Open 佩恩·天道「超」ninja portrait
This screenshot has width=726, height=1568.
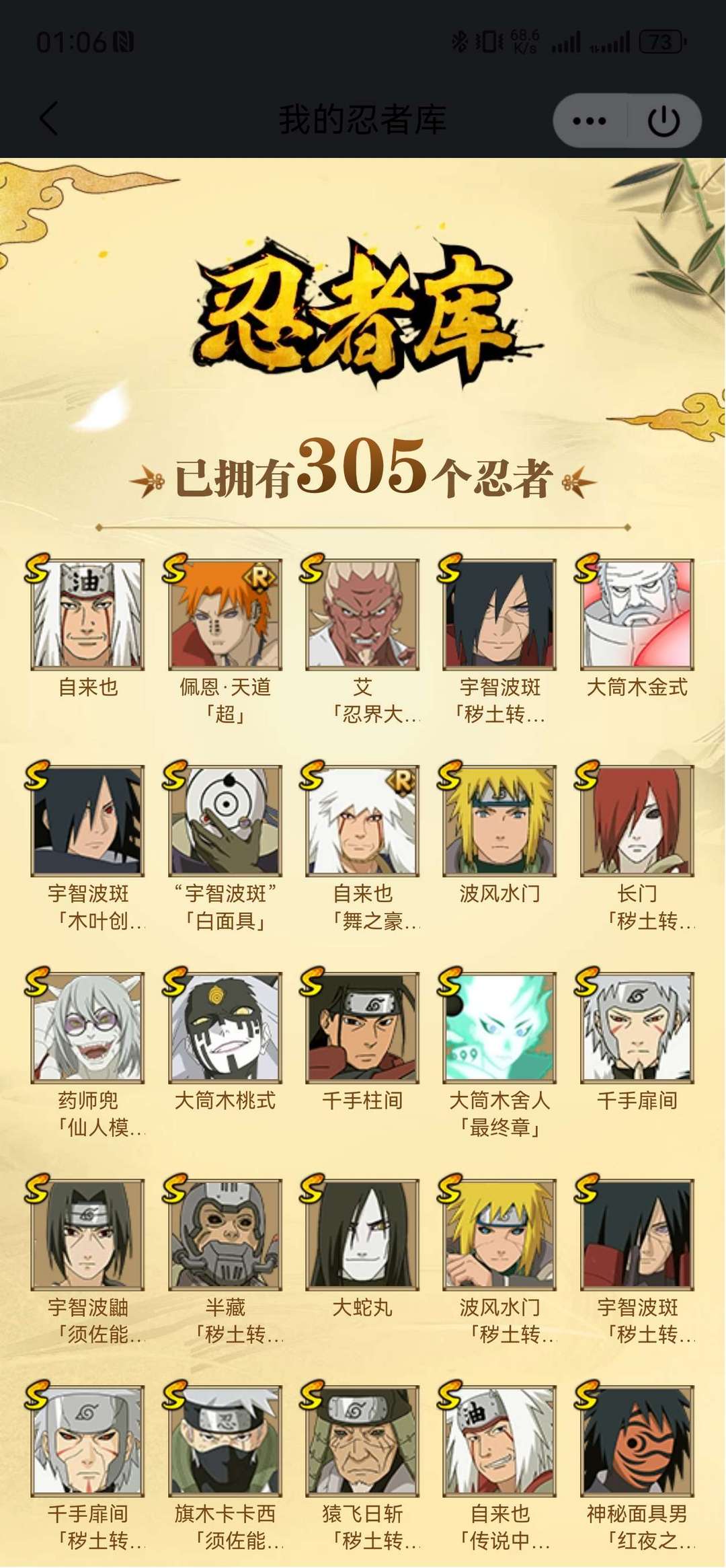(225, 615)
